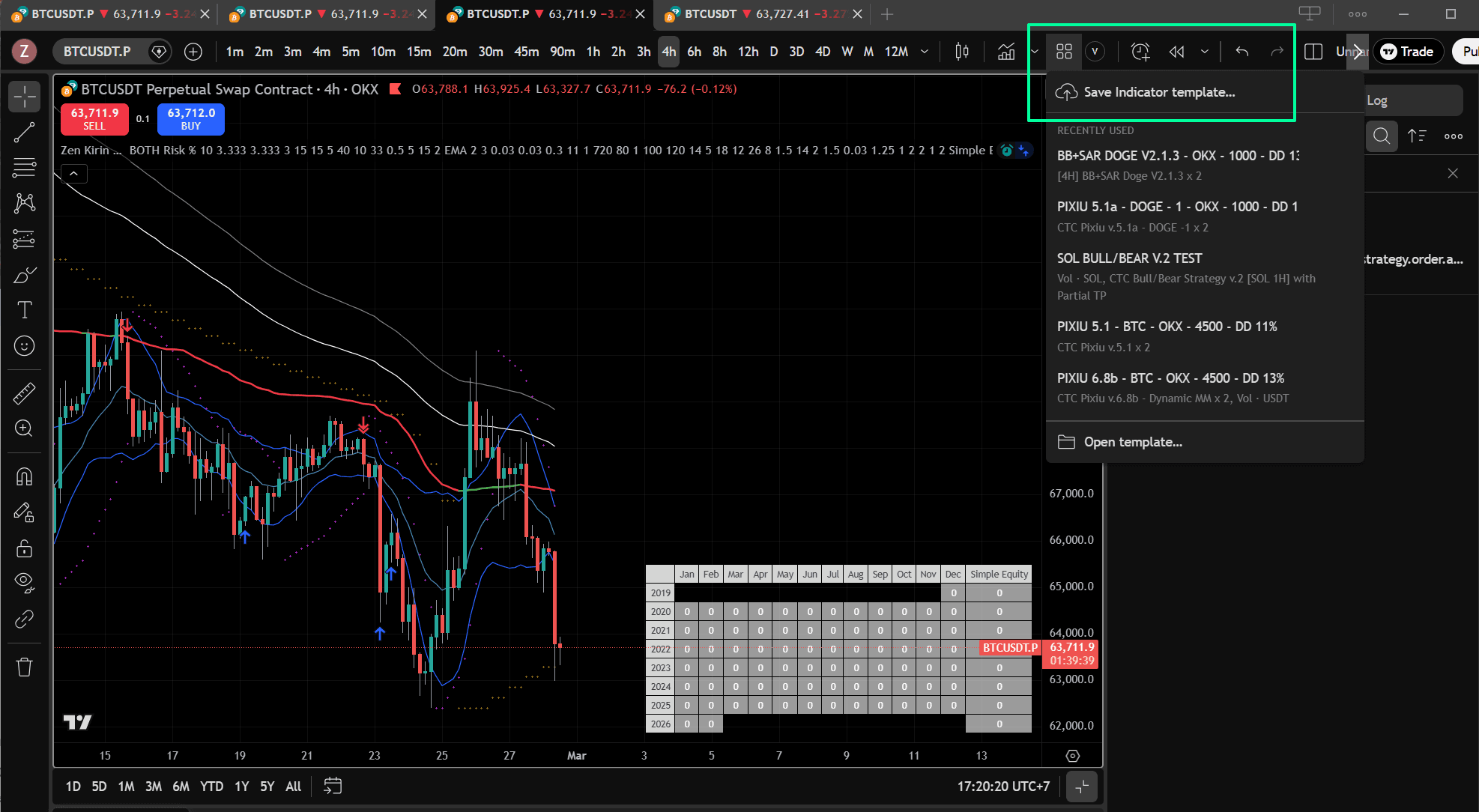1479x812 pixels.
Task: Collapse the indicator legend chevron
Action: coord(73,174)
